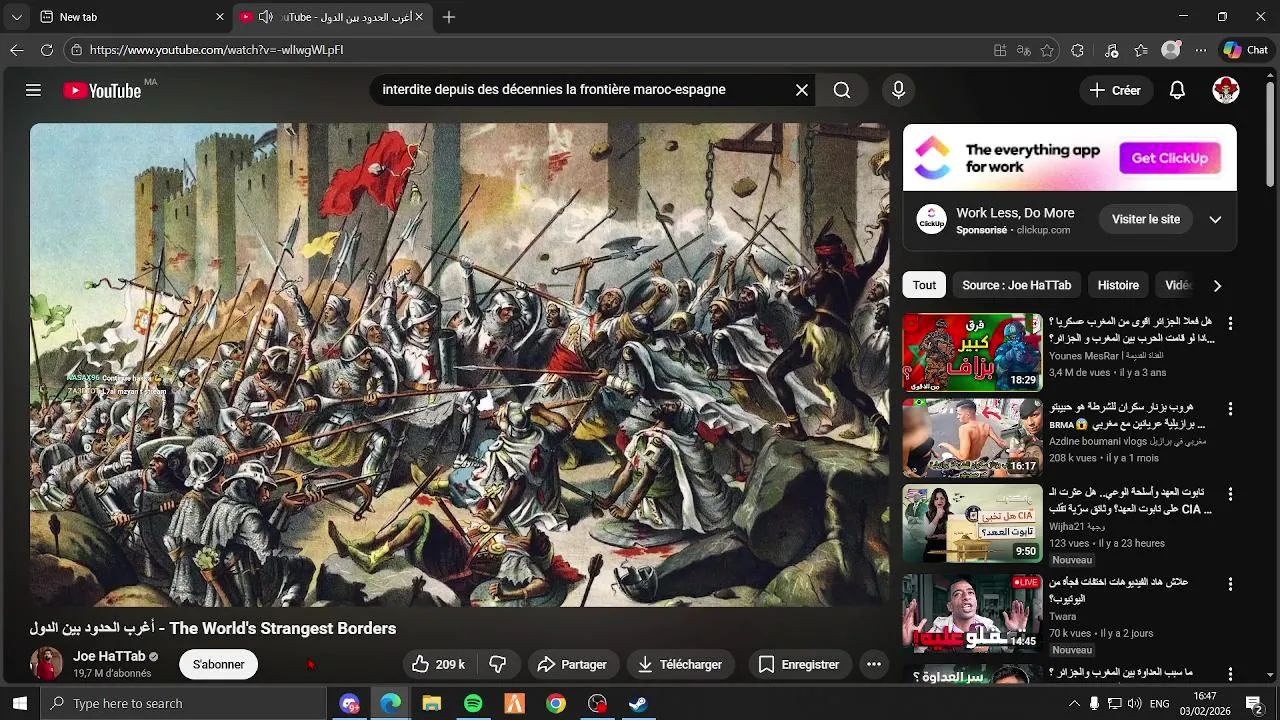The width and height of the screenshot is (1280, 720).
Task: Open File Explorer from the taskbar
Action: (432, 704)
